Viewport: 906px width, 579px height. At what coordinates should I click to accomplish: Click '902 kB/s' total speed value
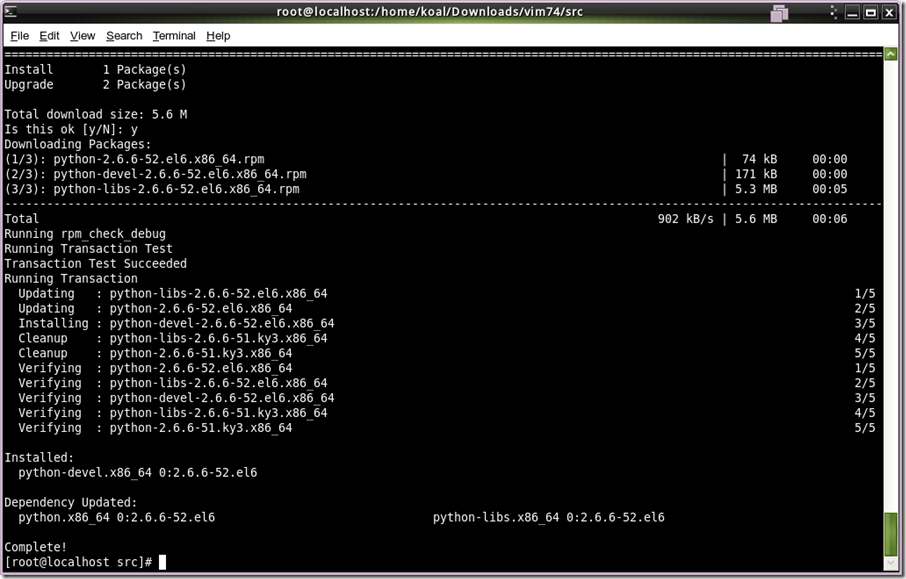[x=685, y=219]
